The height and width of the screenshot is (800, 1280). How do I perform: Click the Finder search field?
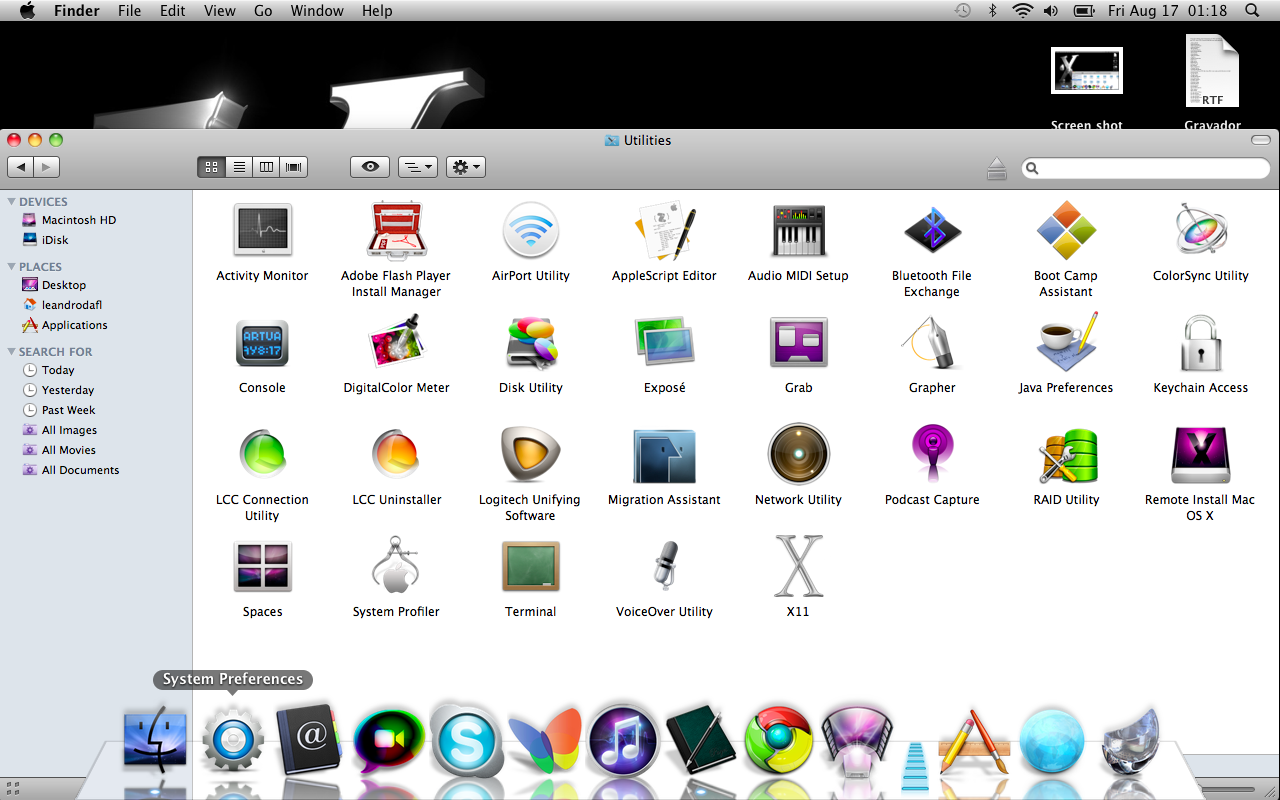tap(1146, 168)
